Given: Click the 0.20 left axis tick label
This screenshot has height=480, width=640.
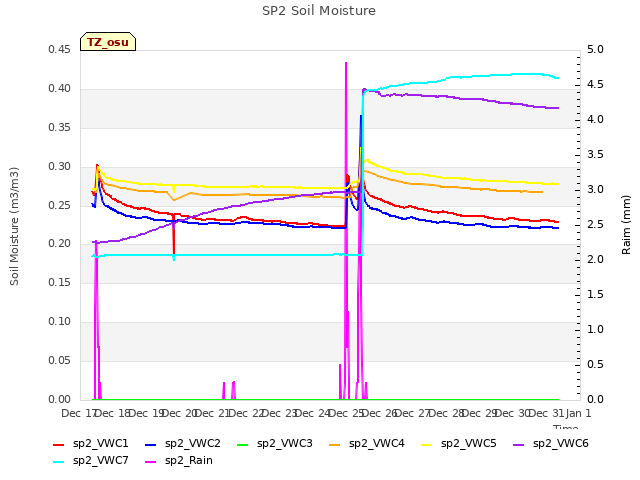Looking at the screenshot, I should (59, 244).
